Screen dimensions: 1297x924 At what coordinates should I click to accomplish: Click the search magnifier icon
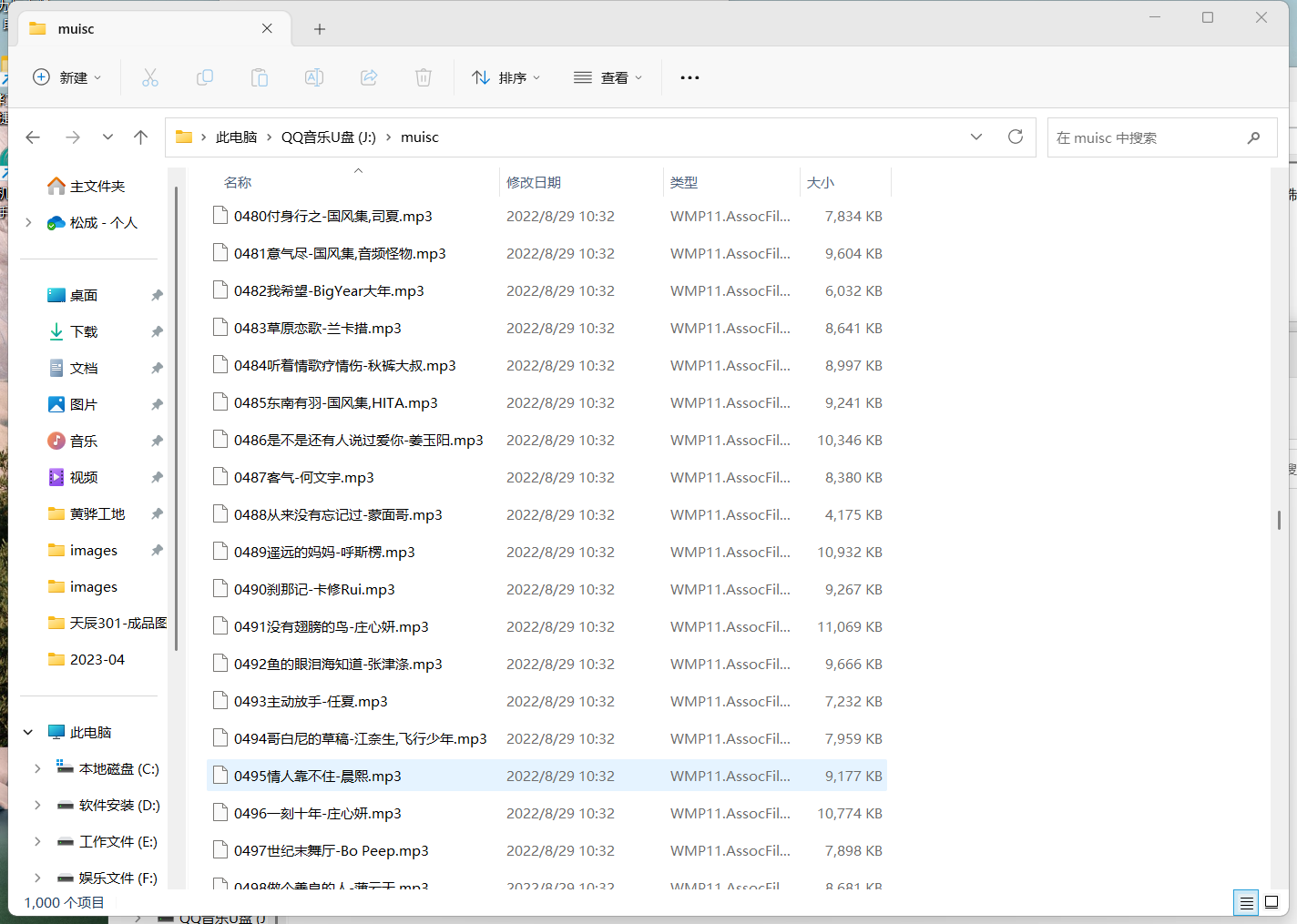click(1254, 137)
